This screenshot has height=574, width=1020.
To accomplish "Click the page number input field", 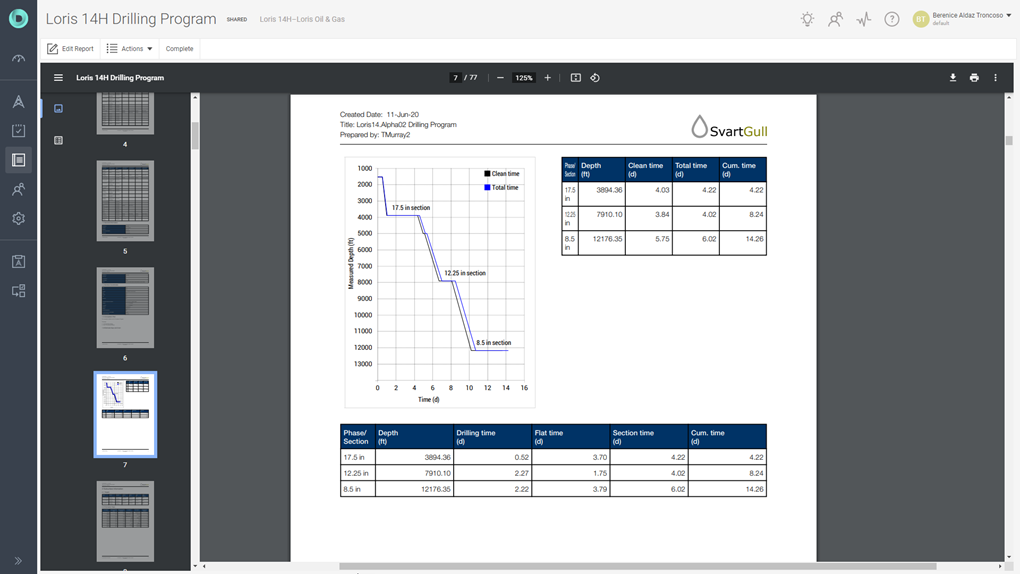I will tap(455, 77).
